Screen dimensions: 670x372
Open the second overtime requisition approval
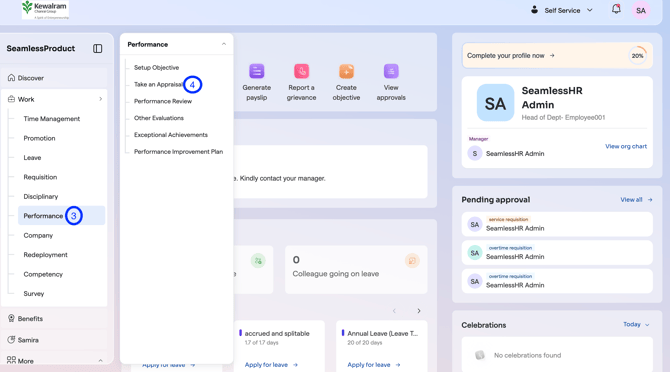pyautogui.click(x=557, y=281)
